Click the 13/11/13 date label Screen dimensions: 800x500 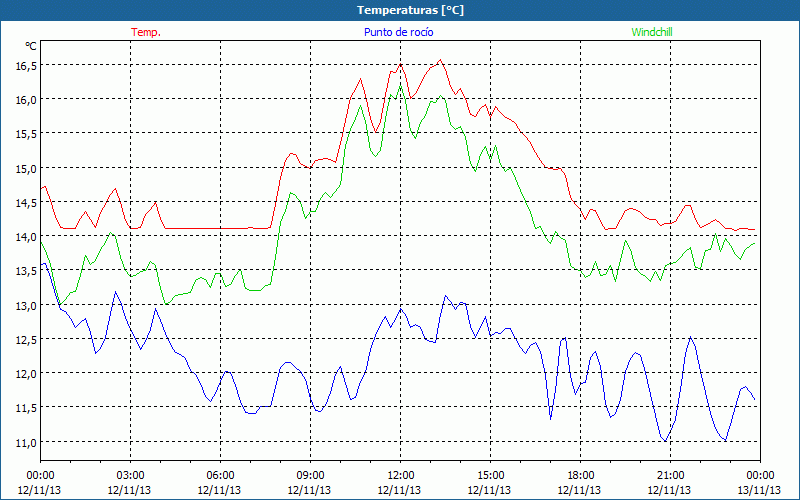pyautogui.click(x=759, y=490)
